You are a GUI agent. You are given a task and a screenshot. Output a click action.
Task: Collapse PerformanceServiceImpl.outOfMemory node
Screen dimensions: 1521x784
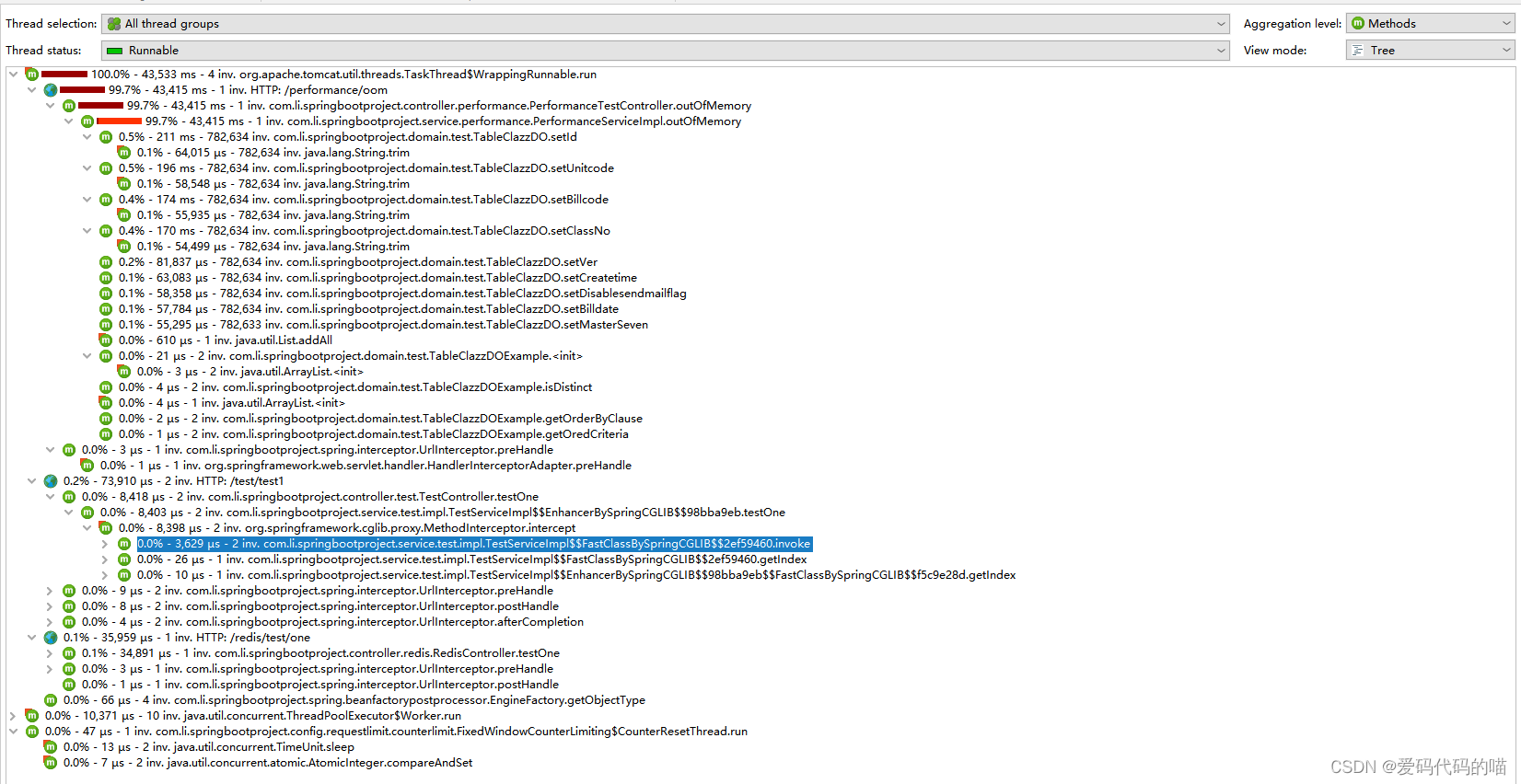[68, 121]
